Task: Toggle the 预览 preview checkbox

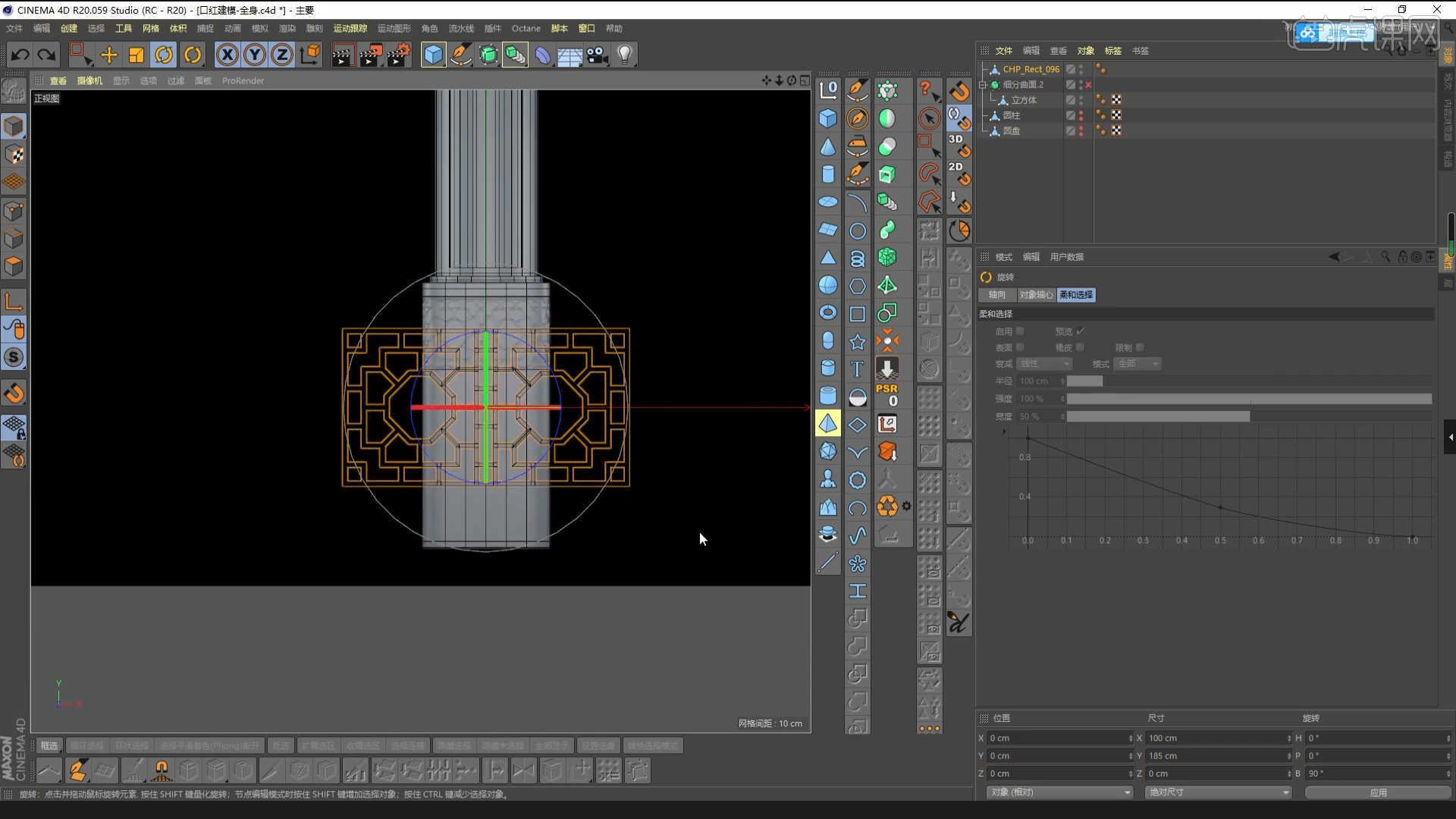Action: click(x=1080, y=331)
